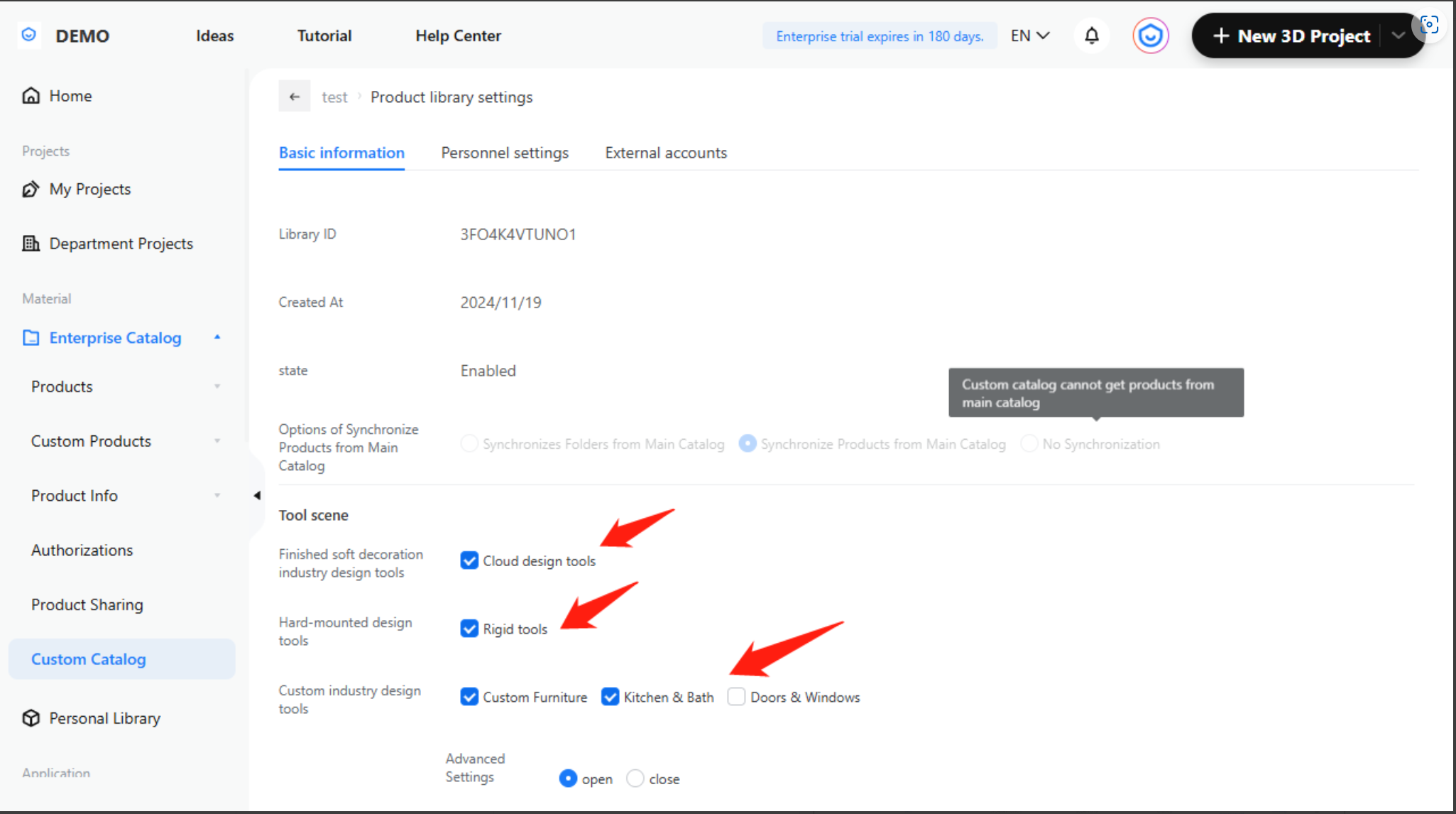Expand the Products submenu arrow

[217, 386]
